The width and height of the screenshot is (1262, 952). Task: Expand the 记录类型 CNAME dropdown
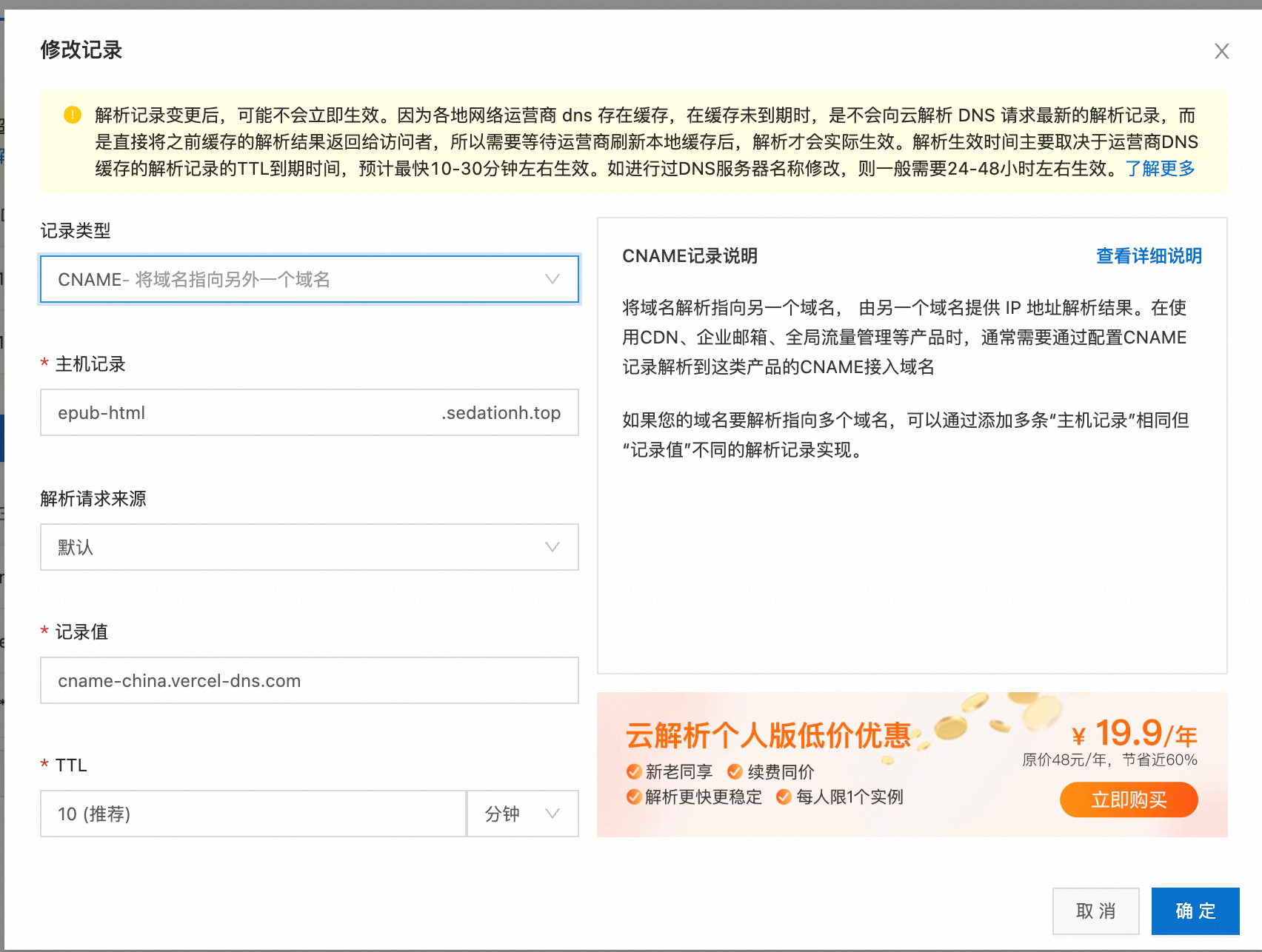click(310, 280)
